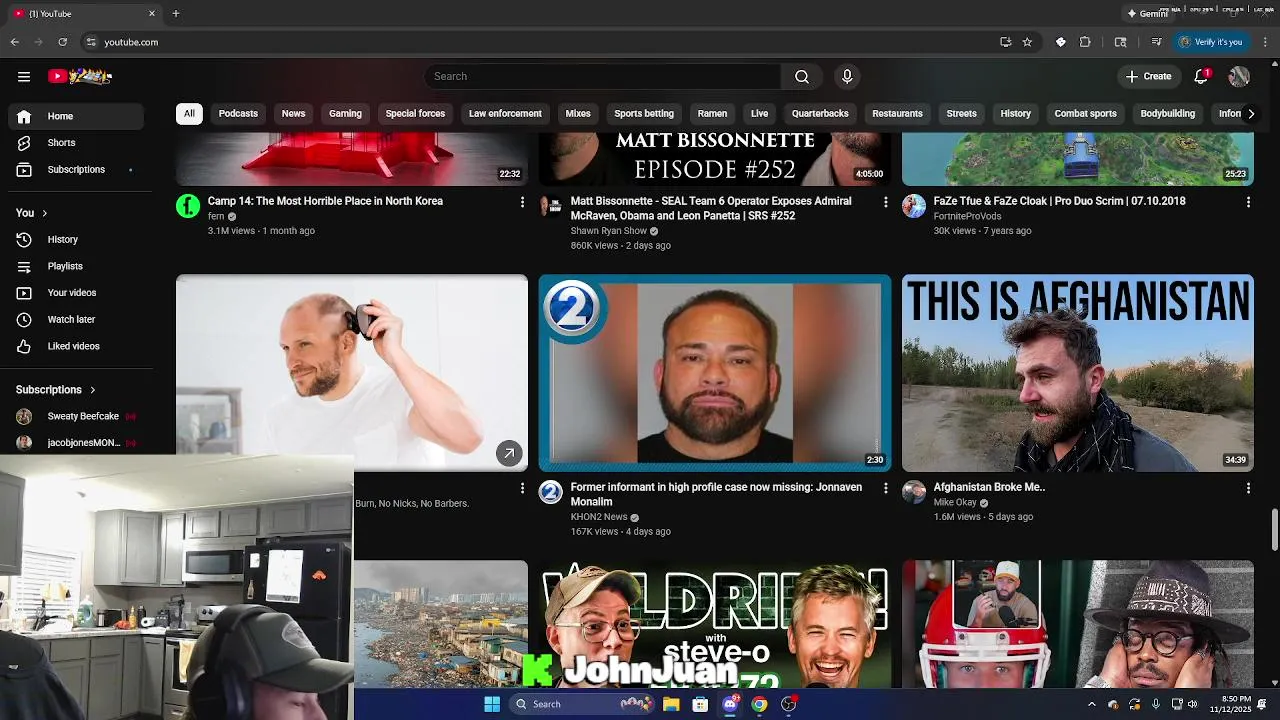Image resolution: width=1280 pixels, height=720 pixels.
Task: Click the search magnifier button
Action: [802, 76]
